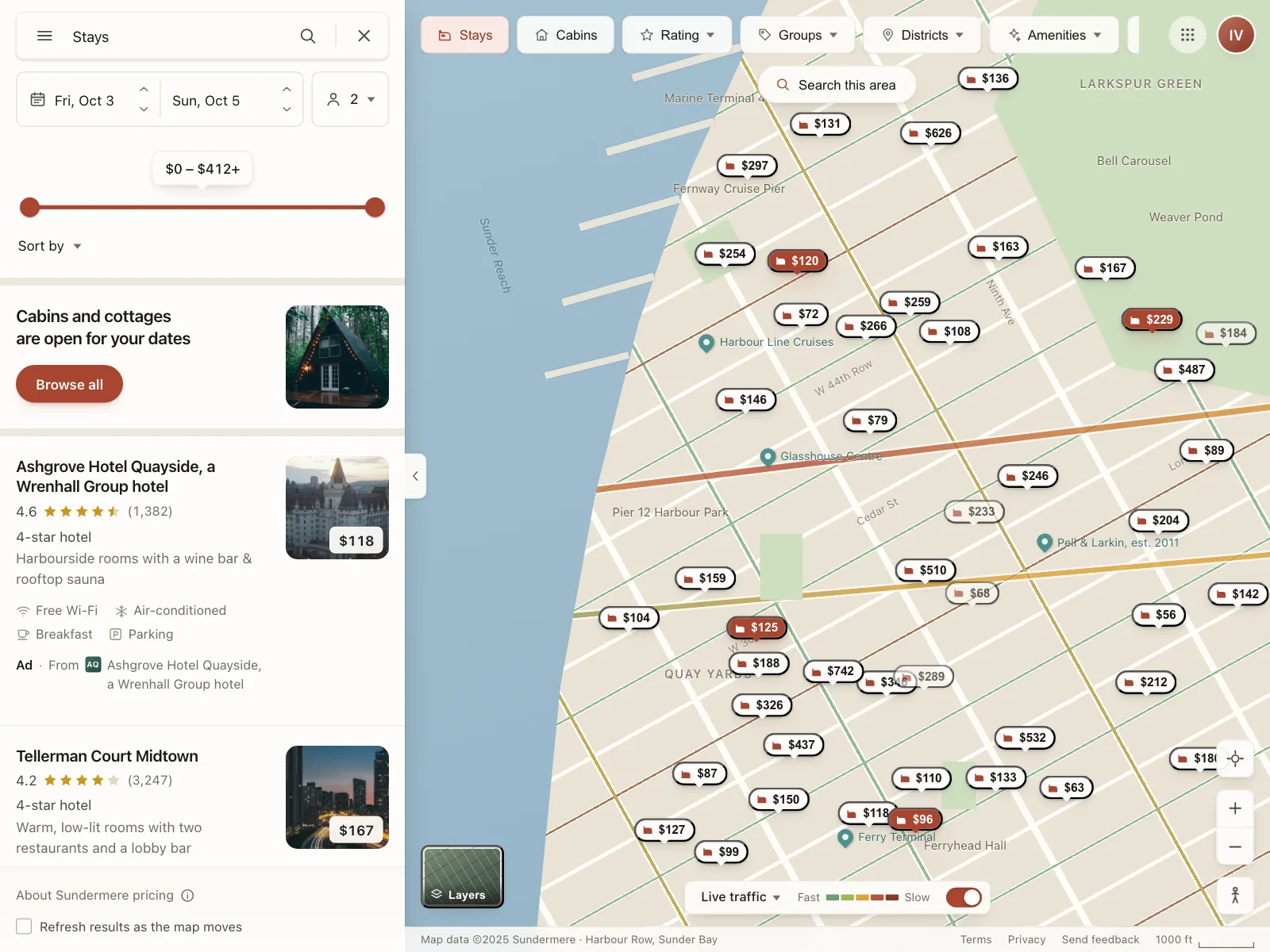Viewport: 1270px width, 952px height.
Task: Open the cabin photo thumbnail
Action: coord(337,357)
